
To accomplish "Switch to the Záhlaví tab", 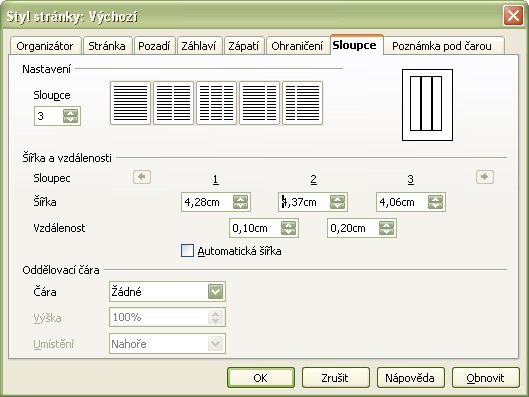I will point(199,46).
